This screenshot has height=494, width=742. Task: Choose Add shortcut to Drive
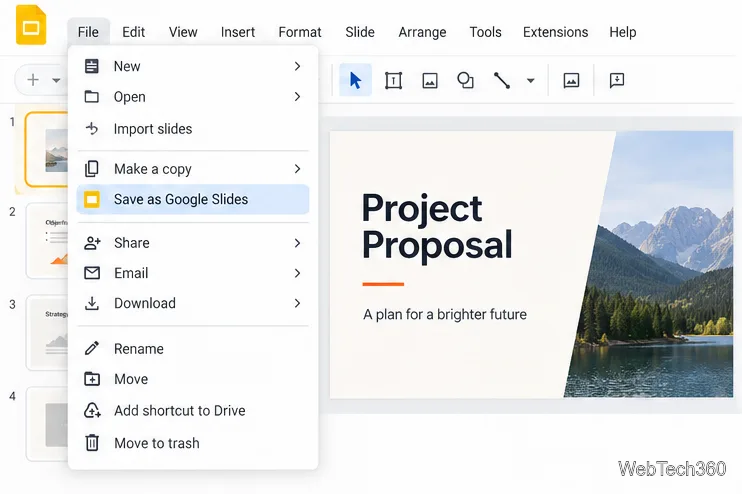click(193, 410)
